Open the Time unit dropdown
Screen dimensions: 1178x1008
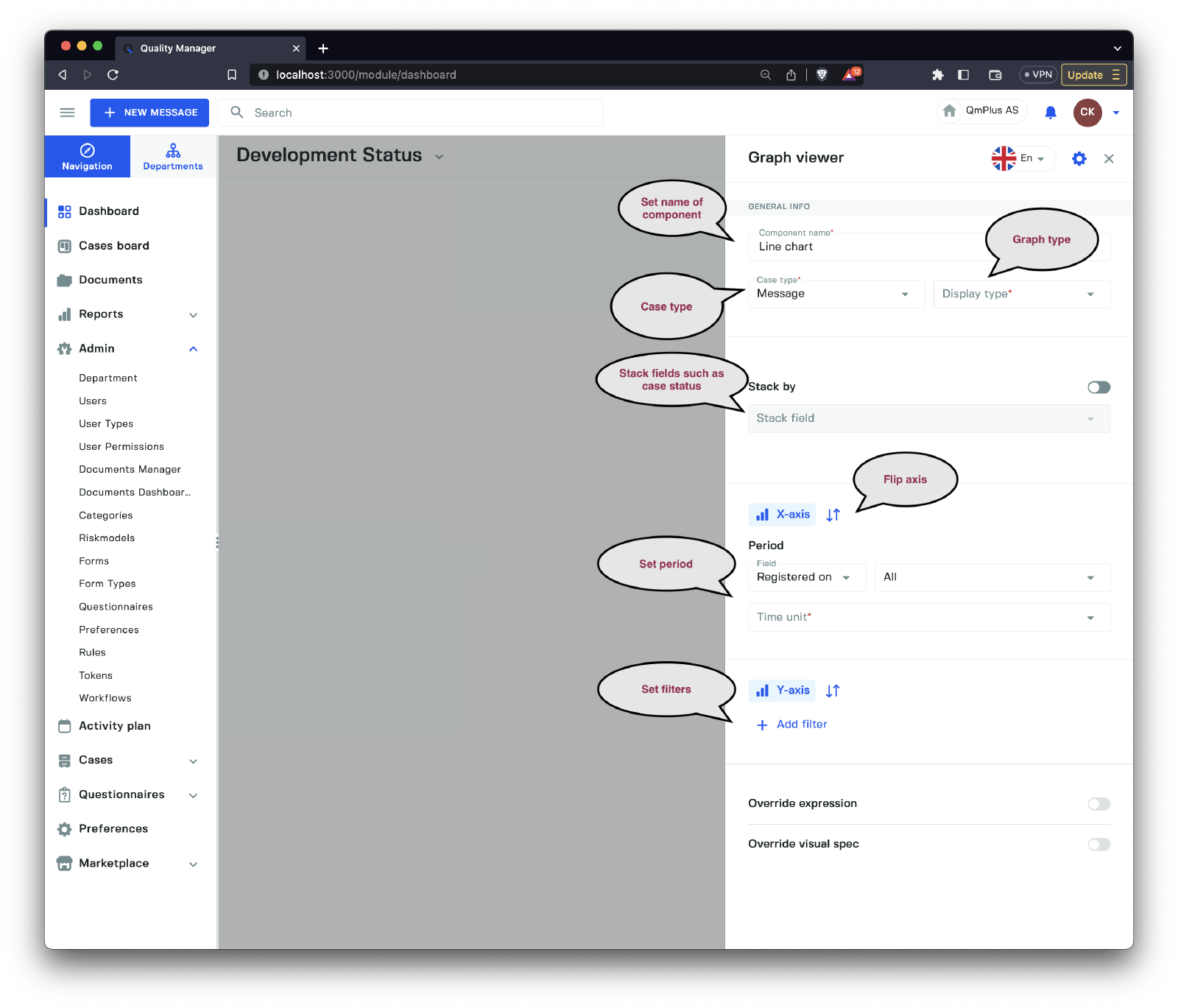tap(928, 618)
